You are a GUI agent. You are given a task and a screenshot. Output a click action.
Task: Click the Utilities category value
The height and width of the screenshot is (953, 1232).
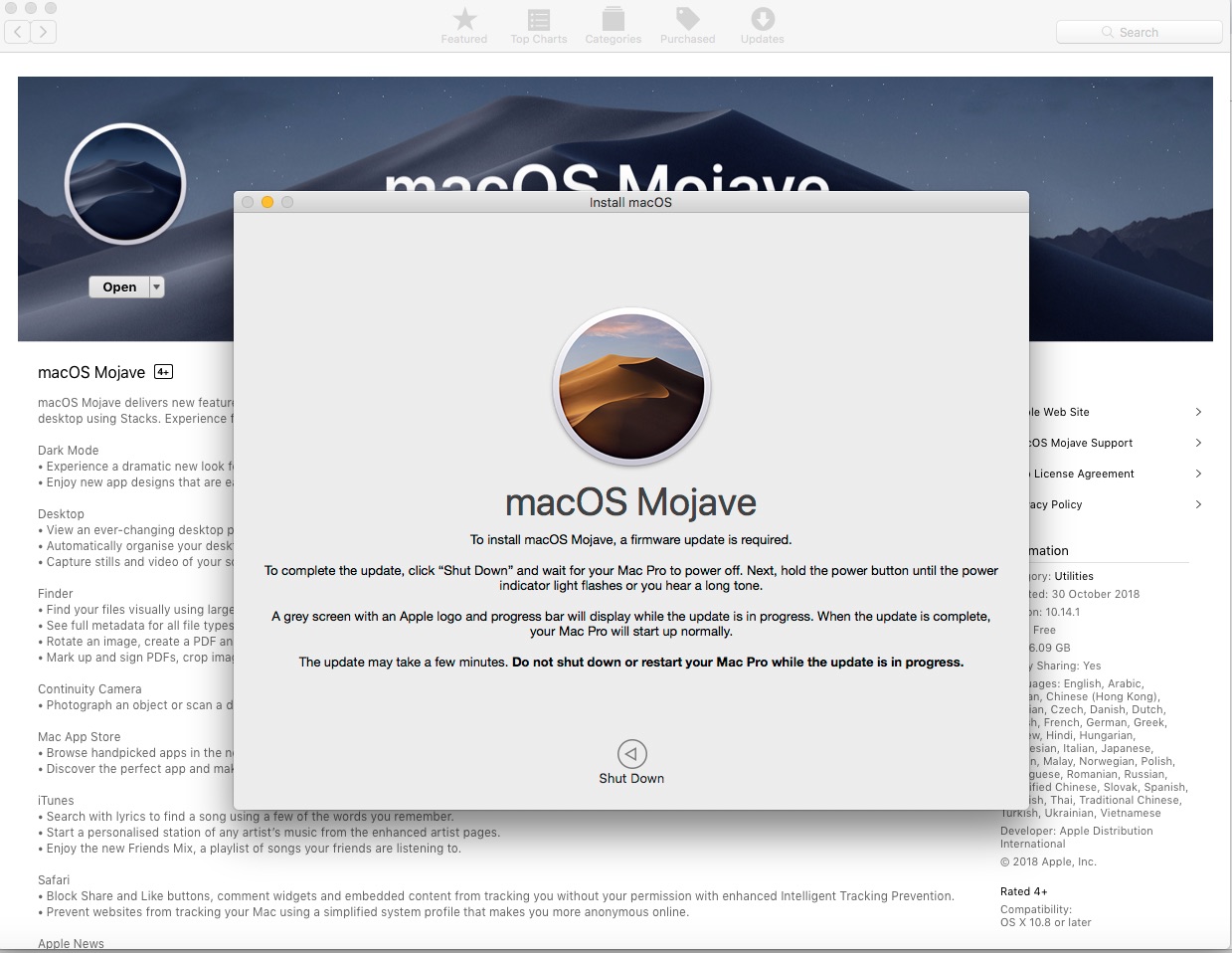coord(1074,576)
